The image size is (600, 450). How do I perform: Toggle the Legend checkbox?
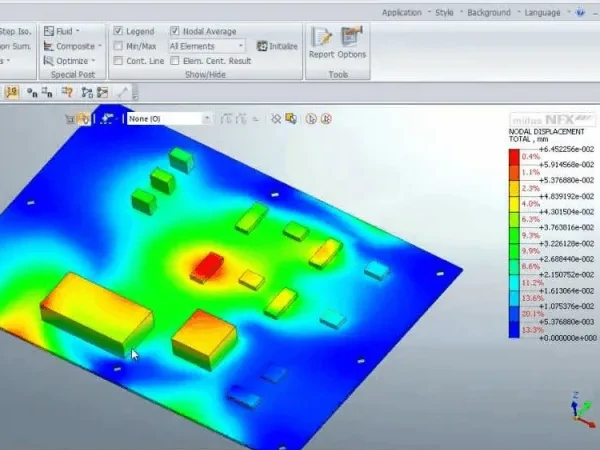coord(118,31)
